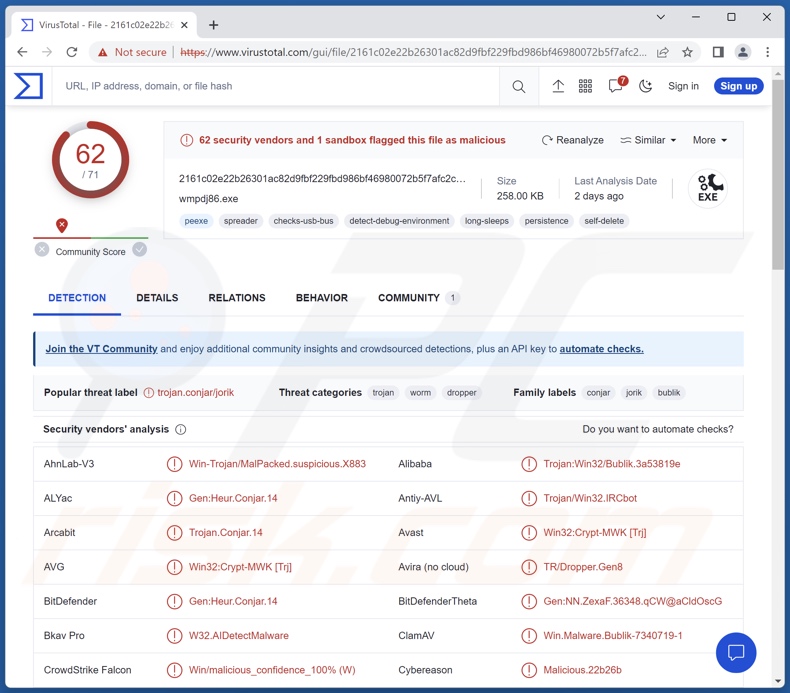Screen dimensions: 790x693
Task: Click the Reanalyze button
Action: [572, 140]
